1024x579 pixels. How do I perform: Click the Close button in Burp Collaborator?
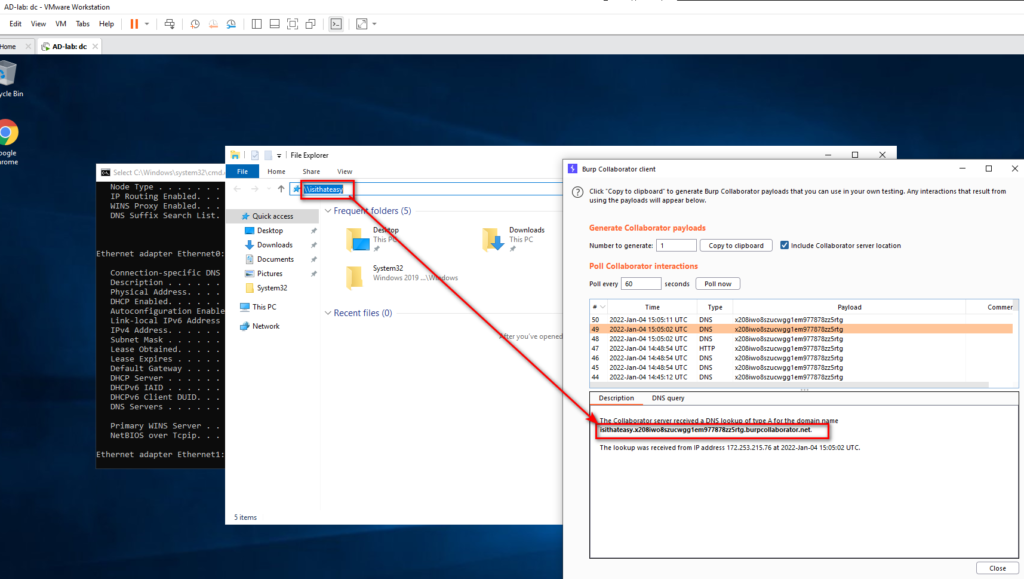997,569
